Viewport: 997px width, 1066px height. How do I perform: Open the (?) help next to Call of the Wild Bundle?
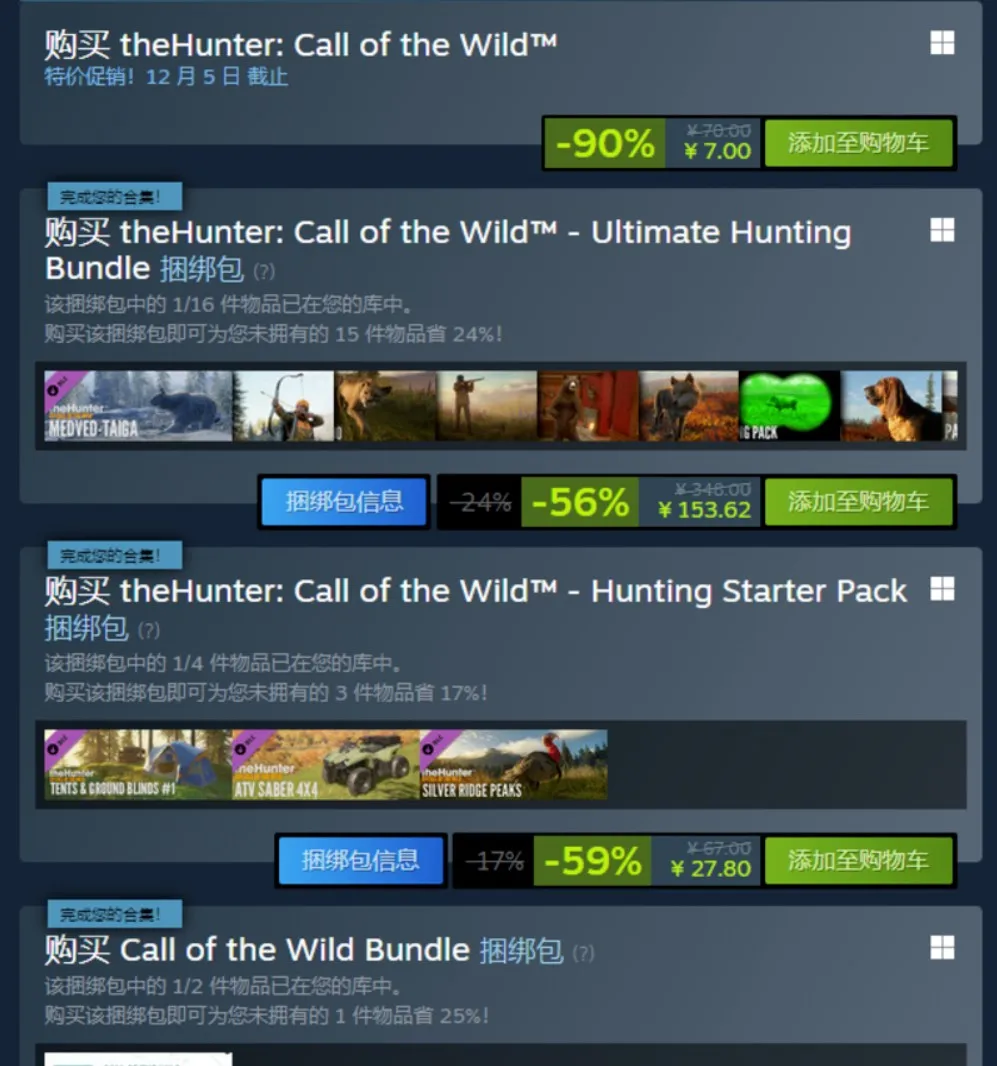tap(583, 953)
